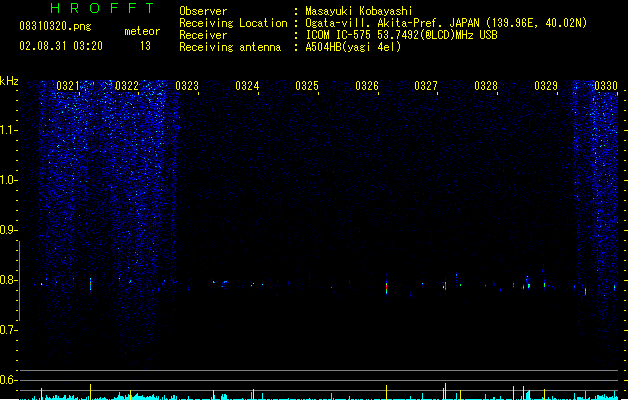This screenshot has width=629, height=400.
Task: Click the 0.8 kHz axis label
Action: [x=8, y=280]
